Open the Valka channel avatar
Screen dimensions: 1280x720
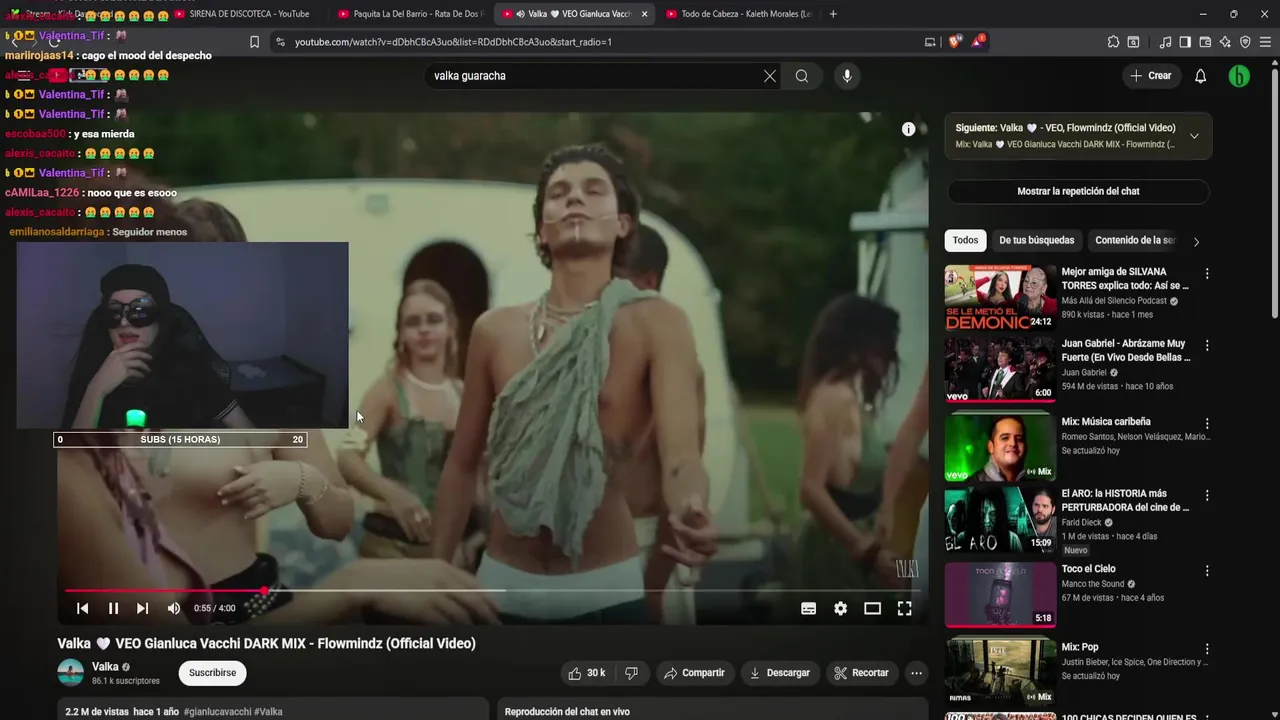click(71, 673)
